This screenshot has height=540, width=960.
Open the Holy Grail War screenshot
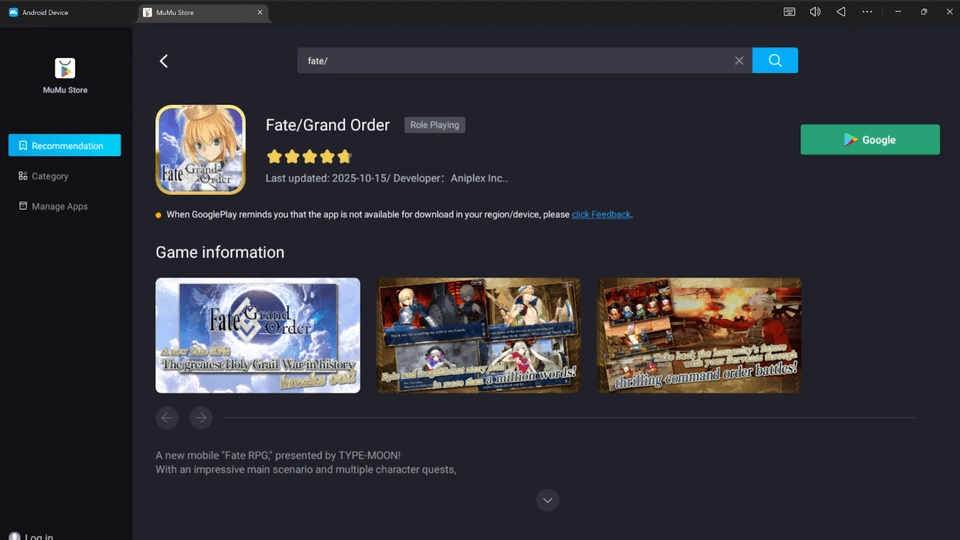pos(258,336)
